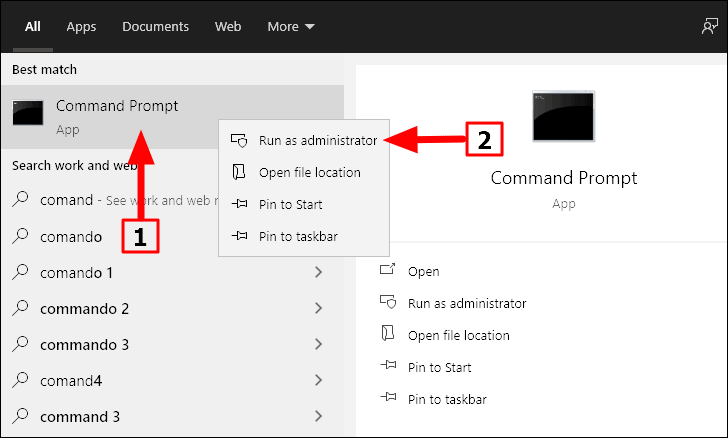Click search magnifier icon beside 'commando 3'

pos(20,343)
